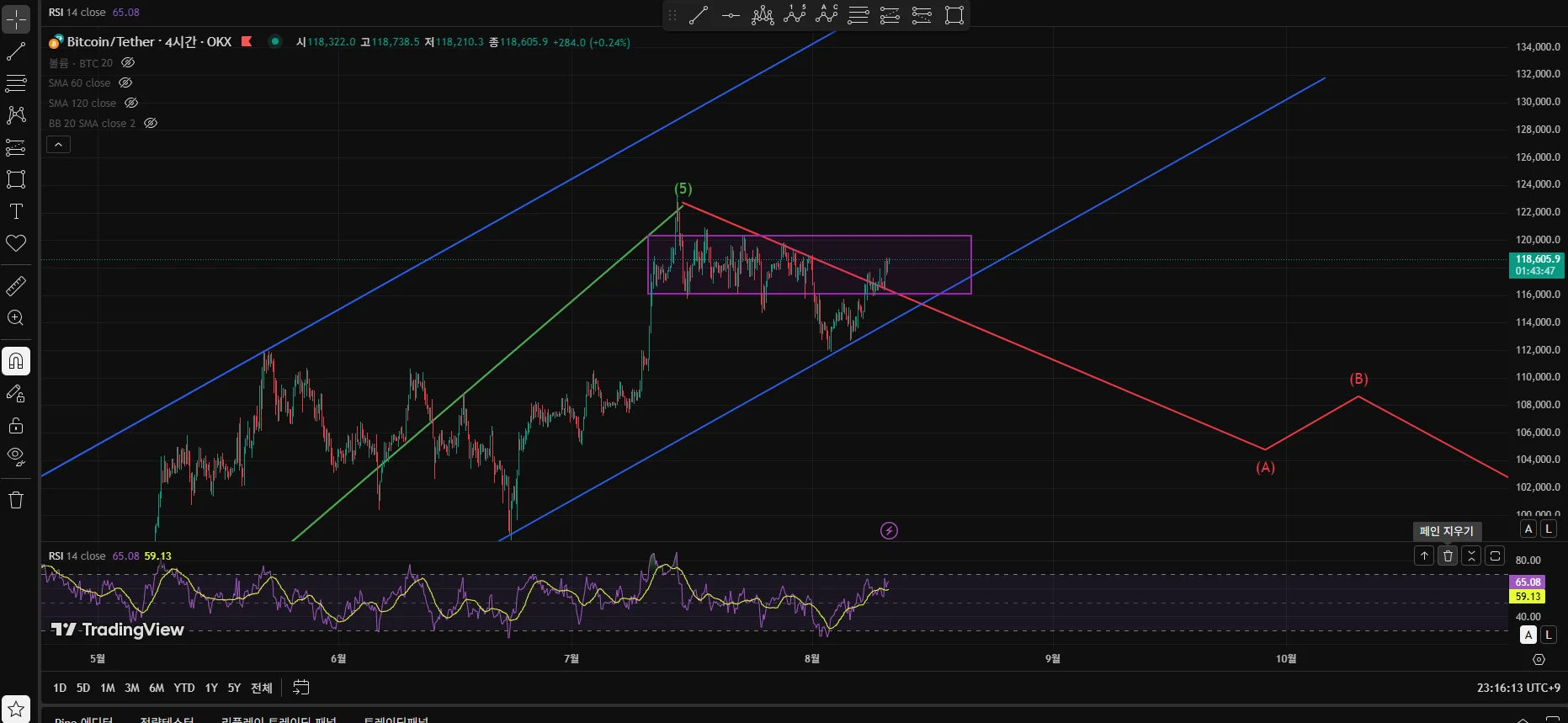Show the hidden SMA 120 close indicator

pyautogui.click(x=131, y=104)
